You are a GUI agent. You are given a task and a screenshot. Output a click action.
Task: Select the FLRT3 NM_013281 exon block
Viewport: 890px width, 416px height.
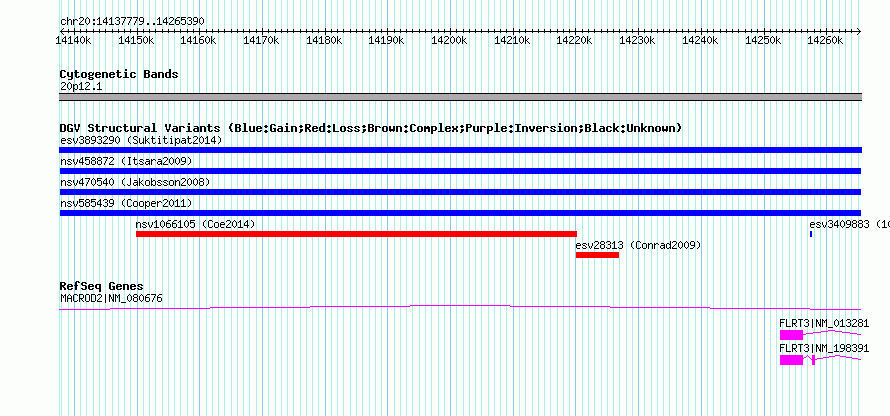[x=791, y=335]
